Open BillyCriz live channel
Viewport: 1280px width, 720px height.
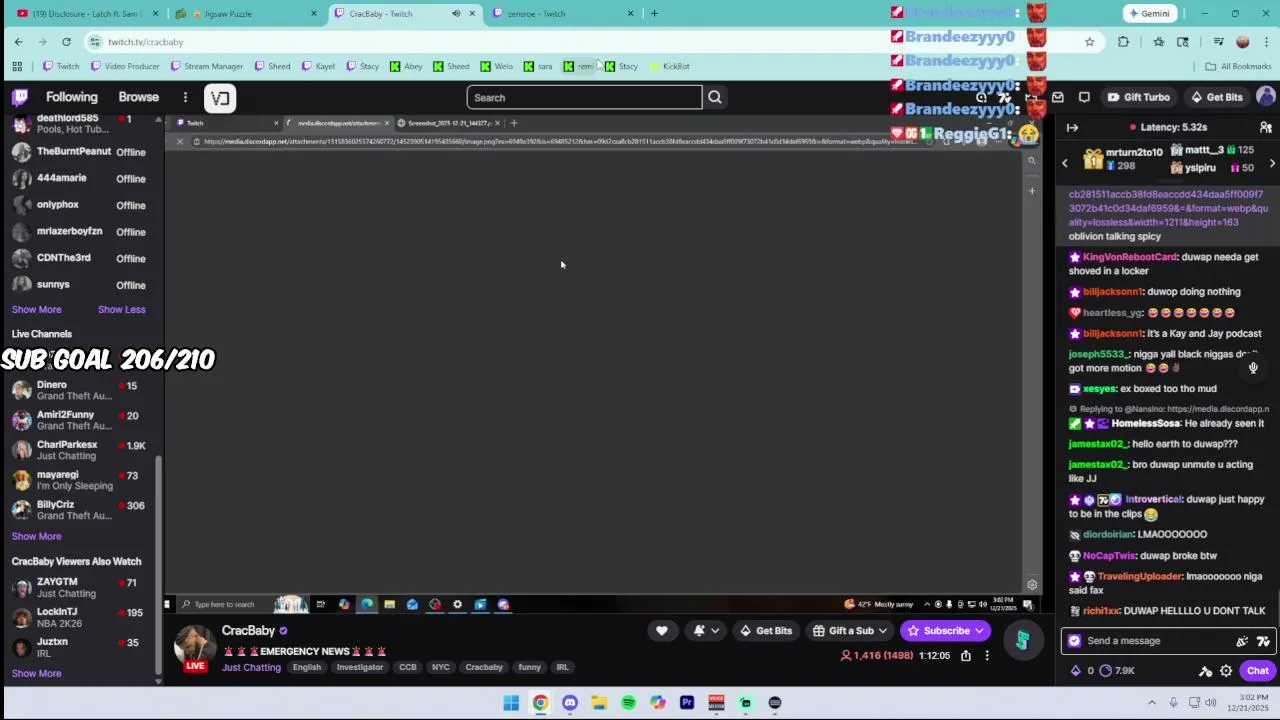pyautogui.click(x=80, y=510)
